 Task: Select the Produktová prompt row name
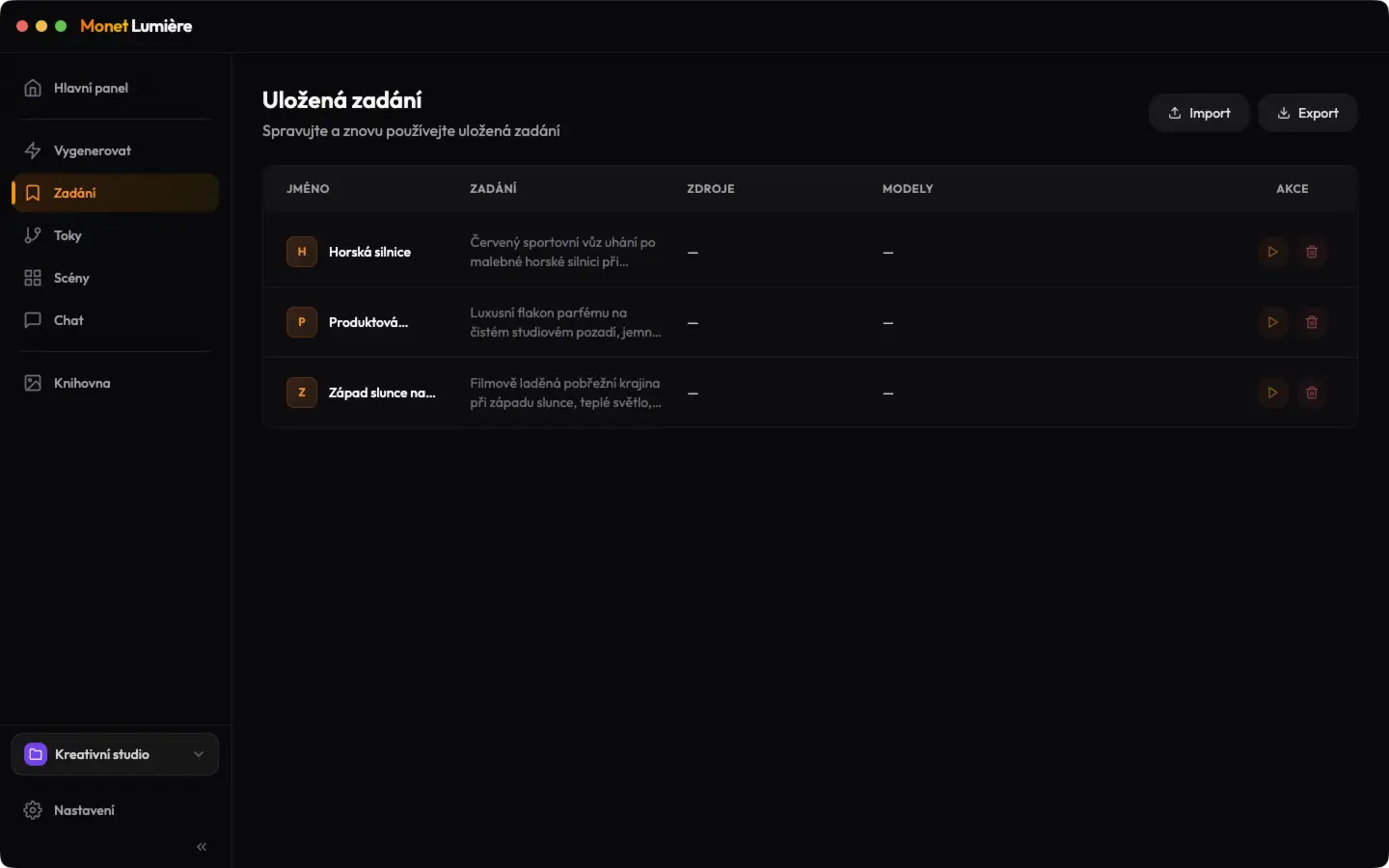(368, 322)
